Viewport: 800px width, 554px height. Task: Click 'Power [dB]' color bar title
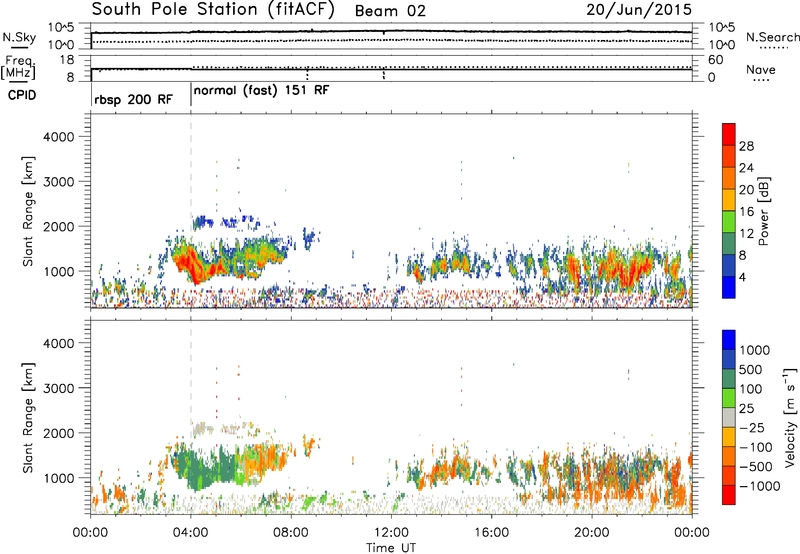pyautogui.click(x=763, y=211)
